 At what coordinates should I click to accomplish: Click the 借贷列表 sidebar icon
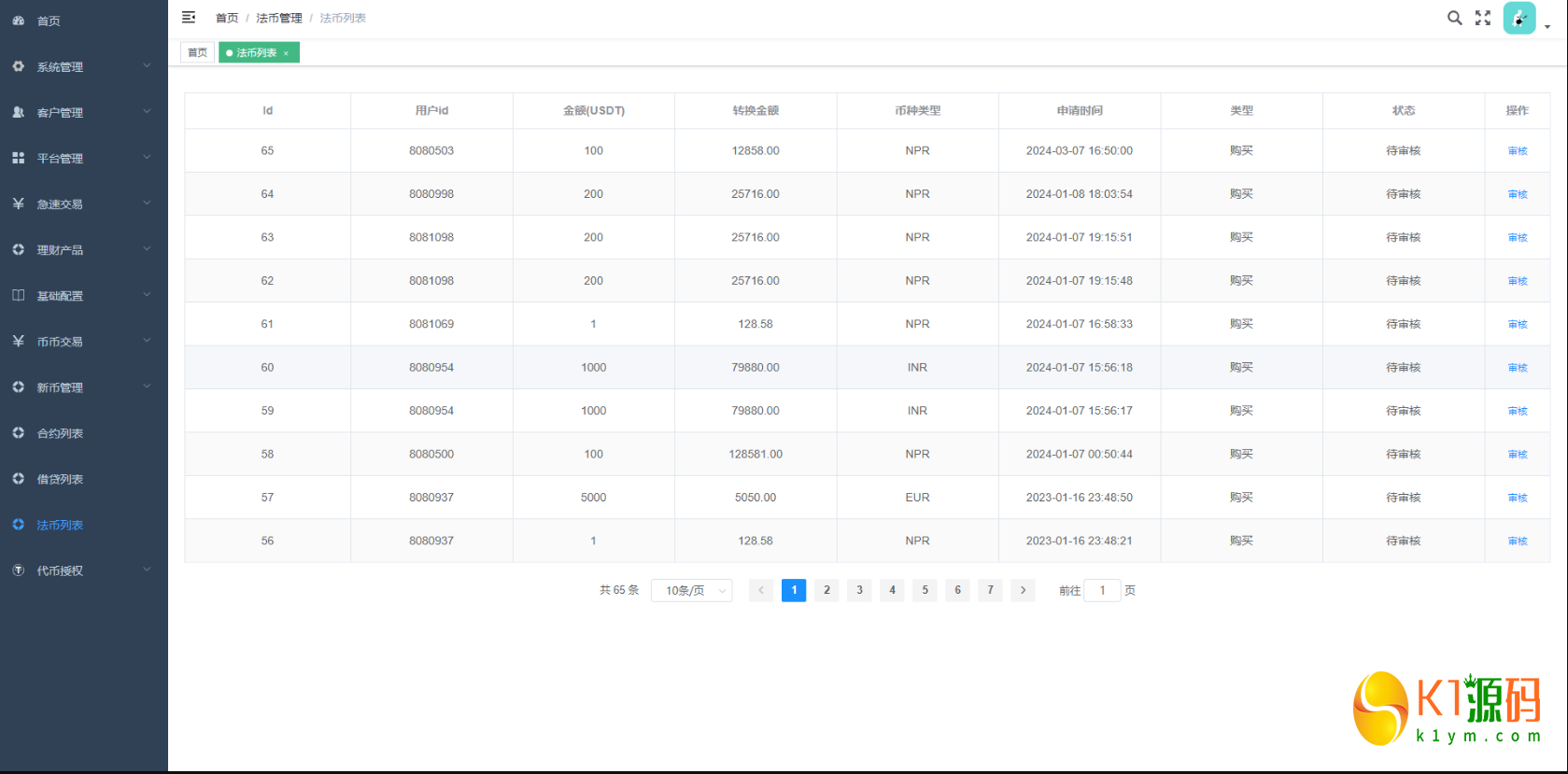(x=18, y=478)
